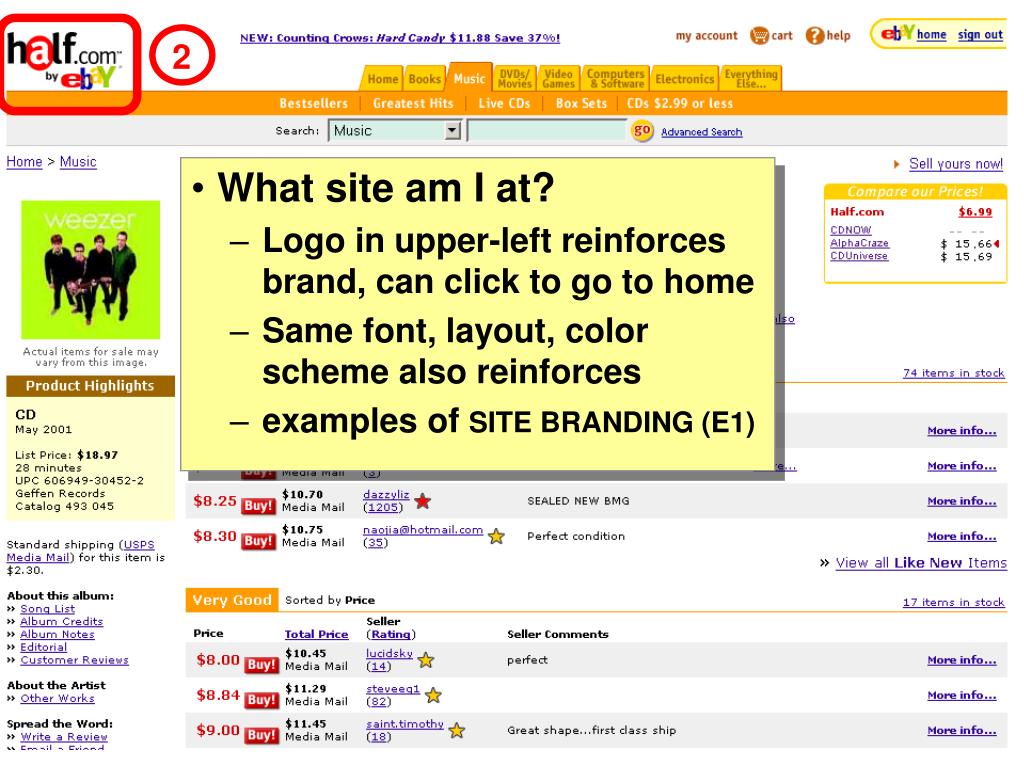
Task: Open seller dazzyliz profile link
Action: 386,494
